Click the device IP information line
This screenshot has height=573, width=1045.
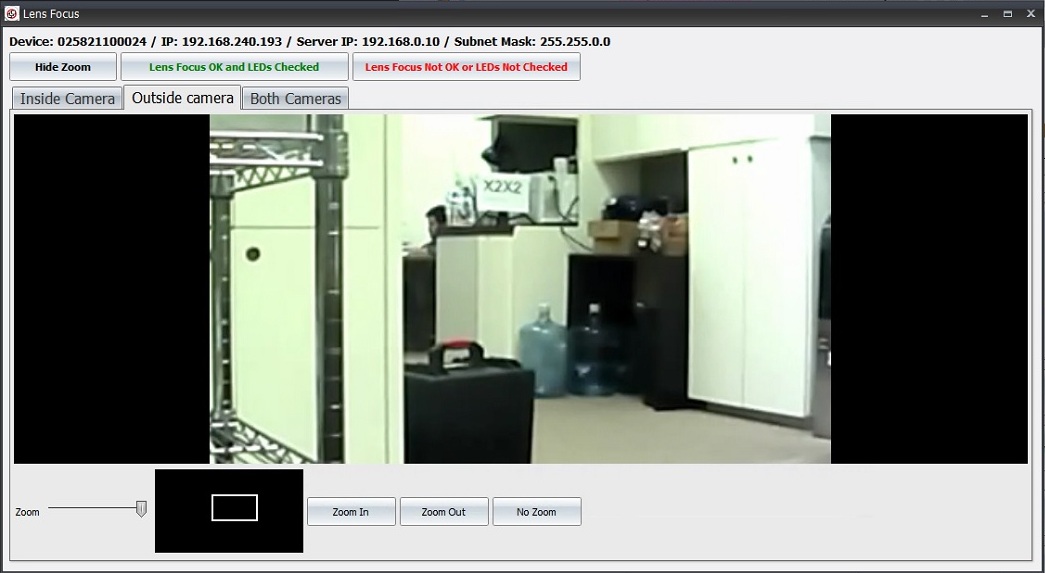pyautogui.click(x=310, y=42)
